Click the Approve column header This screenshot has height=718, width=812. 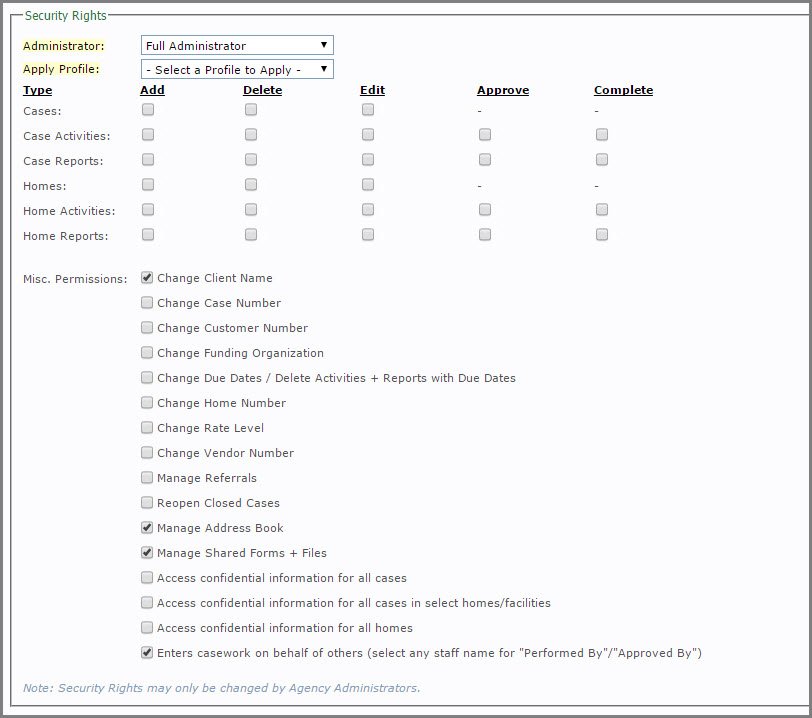click(503, 90)
